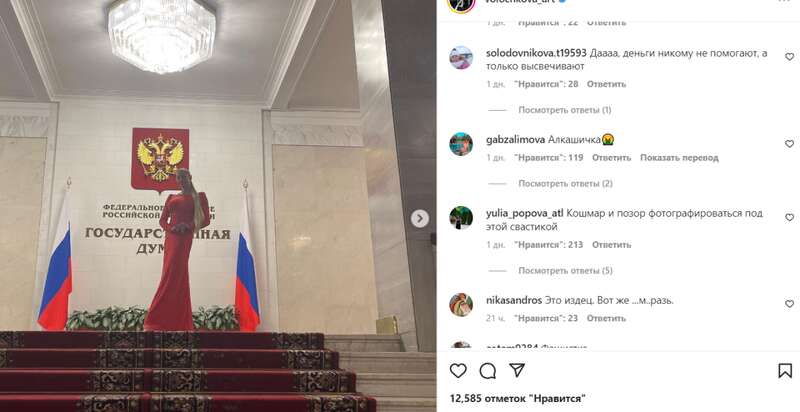Like the gabzalimova comment with its heart
This screenshot has width=800, height=412.
789,144
